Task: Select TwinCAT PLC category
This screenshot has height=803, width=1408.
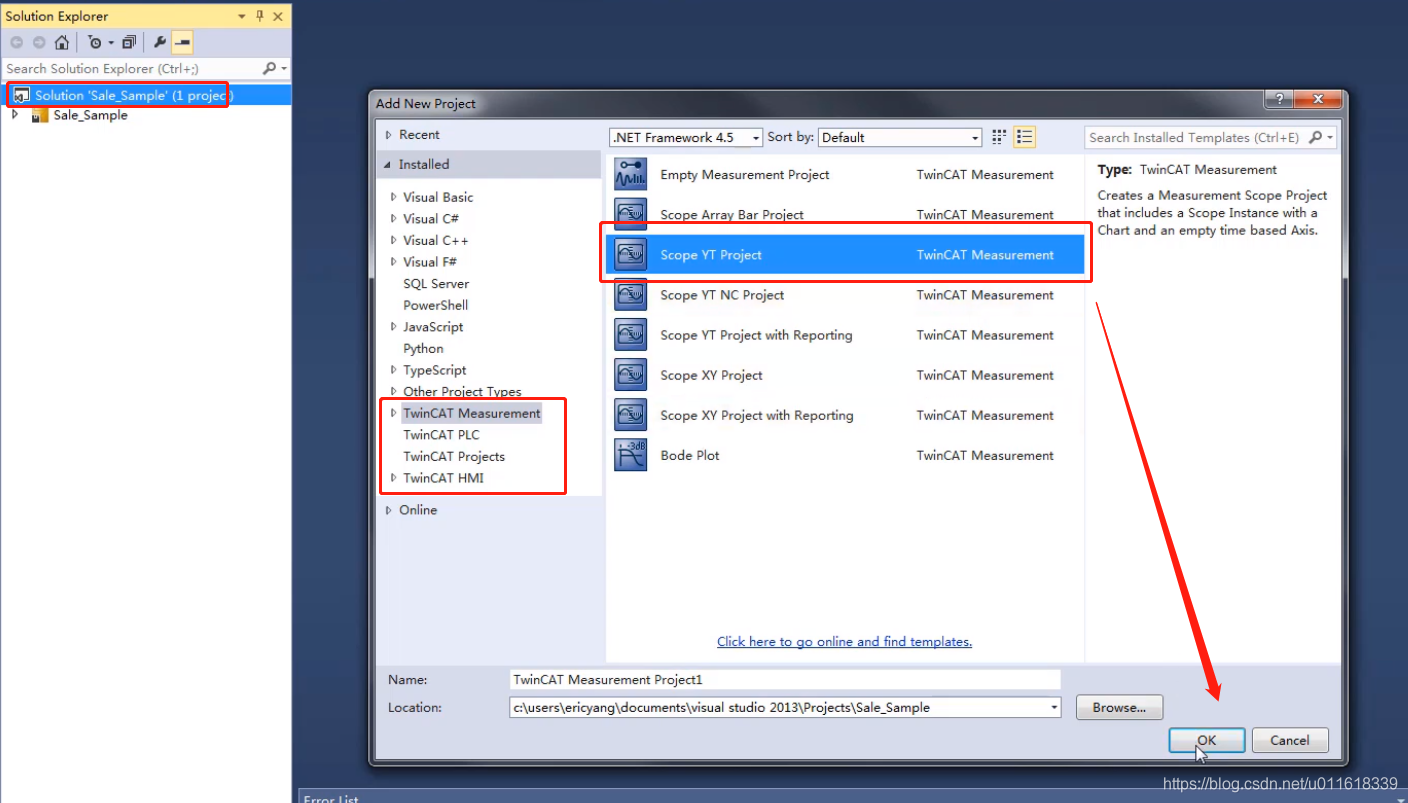Action: click(x=441, y=435)
